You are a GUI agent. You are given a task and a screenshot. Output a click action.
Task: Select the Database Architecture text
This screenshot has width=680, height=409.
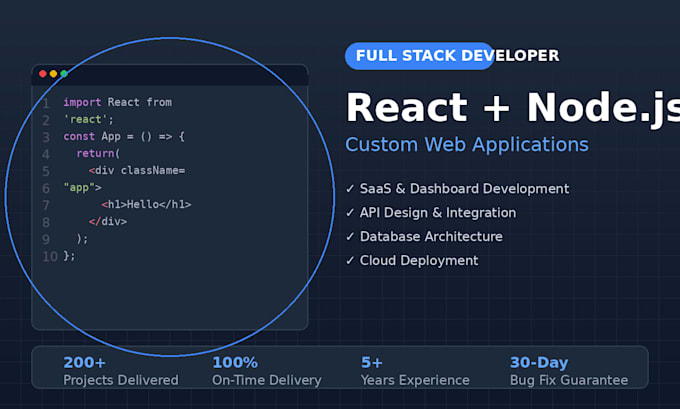tap(432, 236)
